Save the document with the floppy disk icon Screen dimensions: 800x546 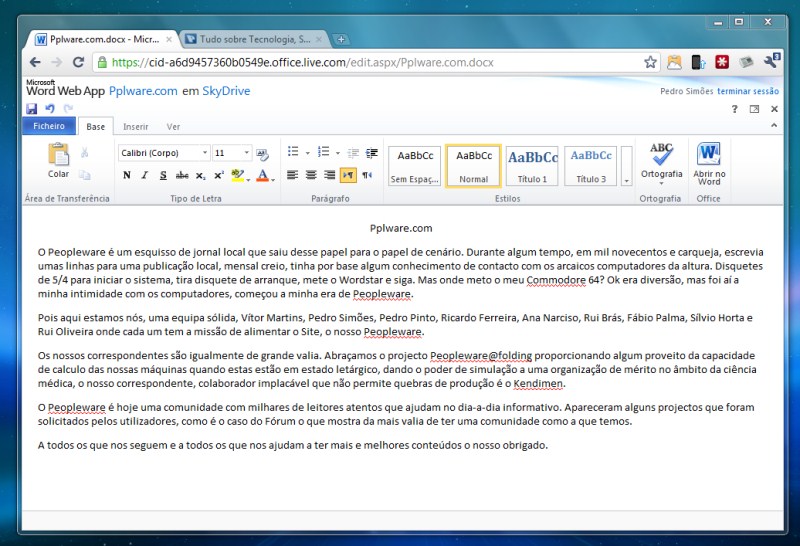[32, 109]
